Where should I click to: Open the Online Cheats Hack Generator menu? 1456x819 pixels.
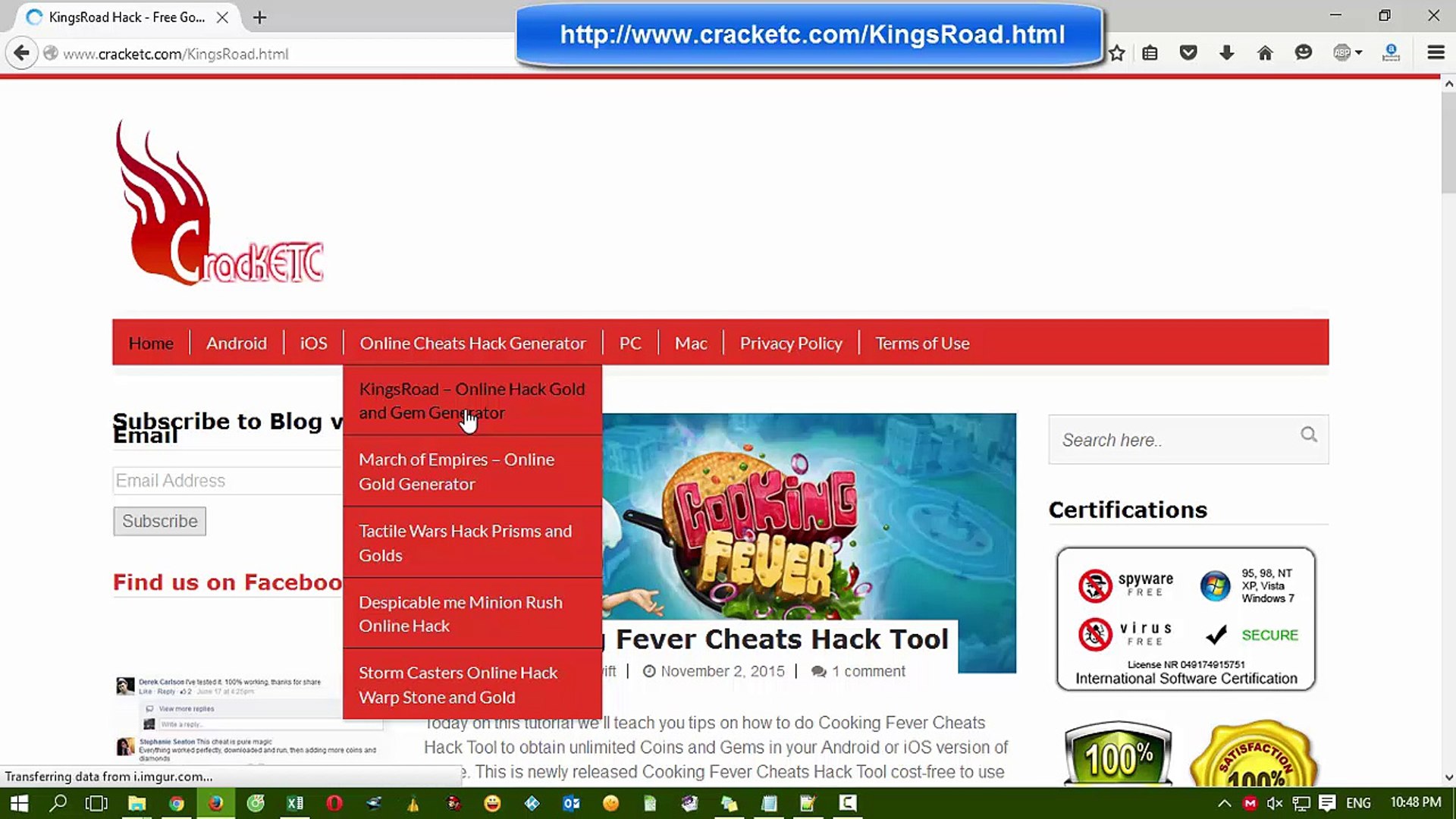tap(472, 344)
